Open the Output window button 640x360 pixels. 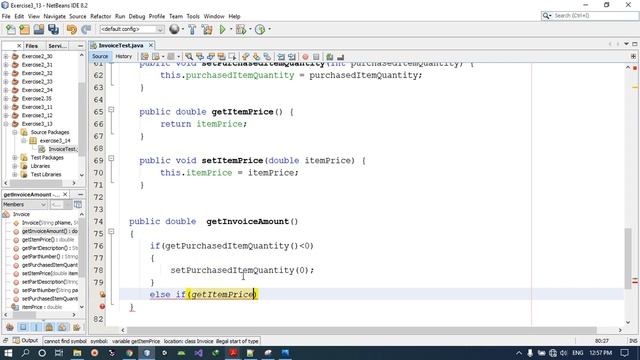(25, 340)
